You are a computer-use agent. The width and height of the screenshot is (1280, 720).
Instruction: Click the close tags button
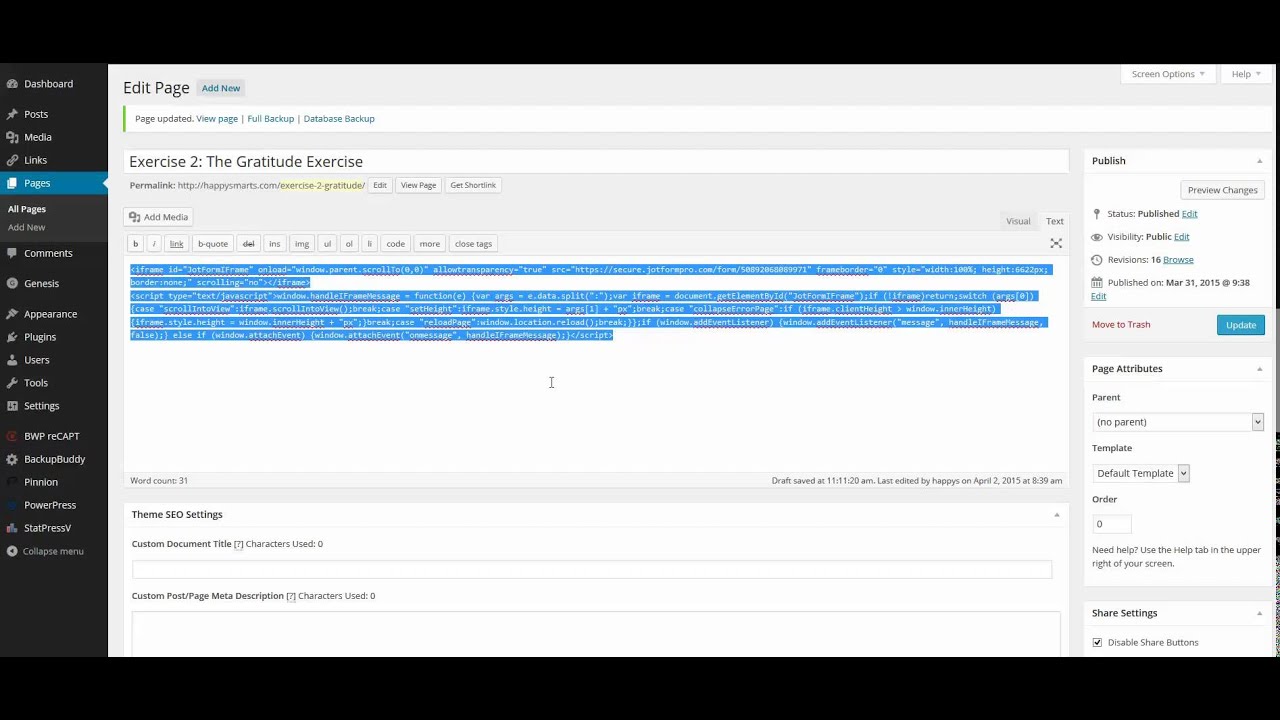(473, 244)
